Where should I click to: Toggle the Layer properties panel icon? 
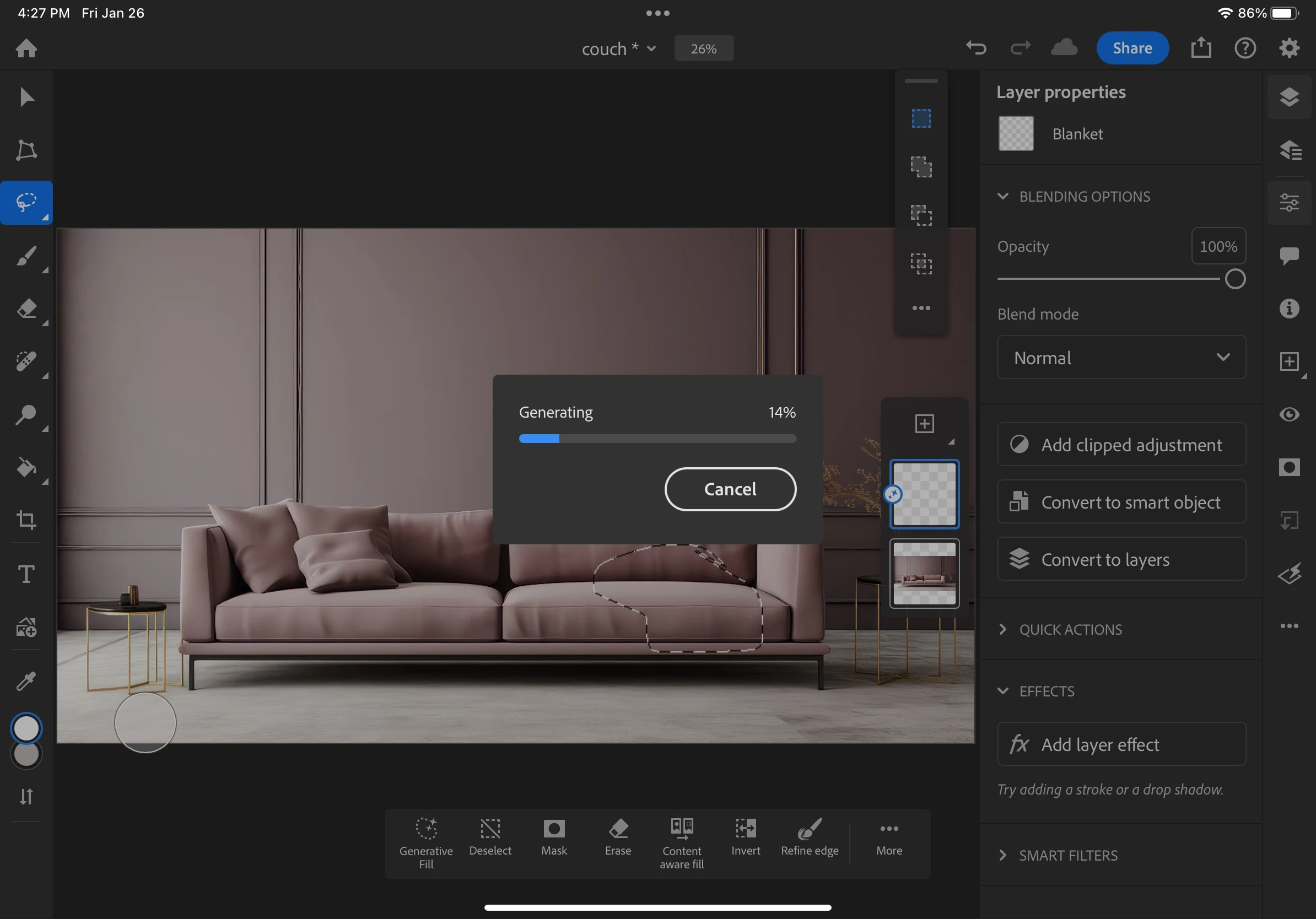[1288, 203]
